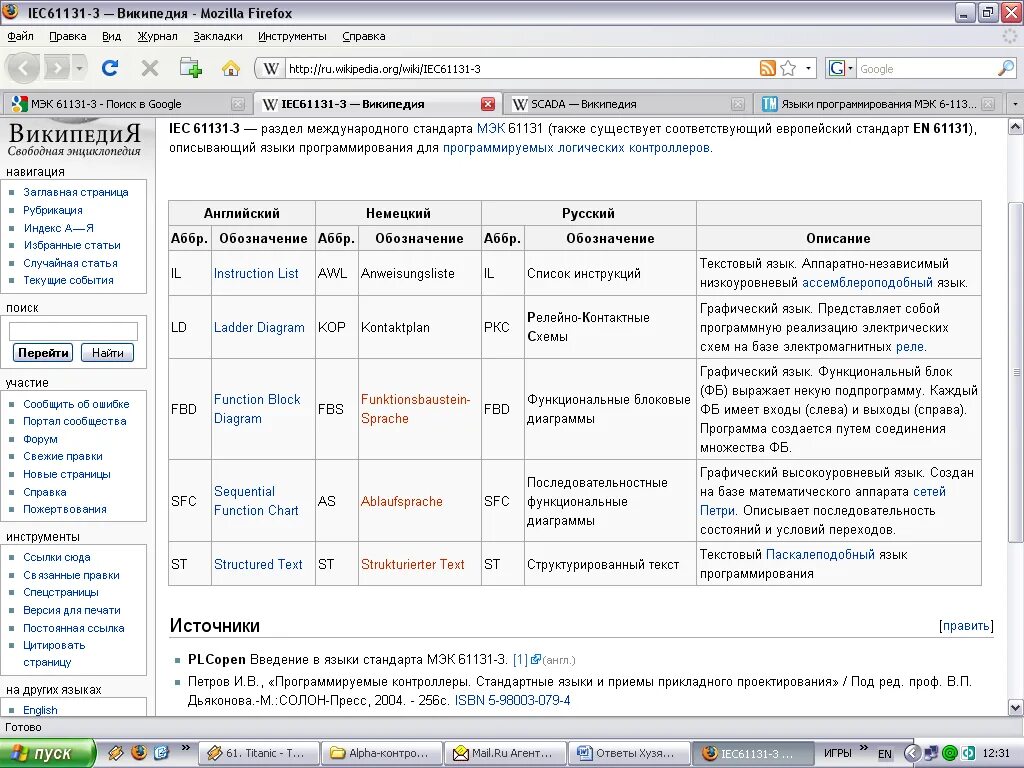Open the English language version link
Viewport: 1024px width, 768px height.
(40, 710)
